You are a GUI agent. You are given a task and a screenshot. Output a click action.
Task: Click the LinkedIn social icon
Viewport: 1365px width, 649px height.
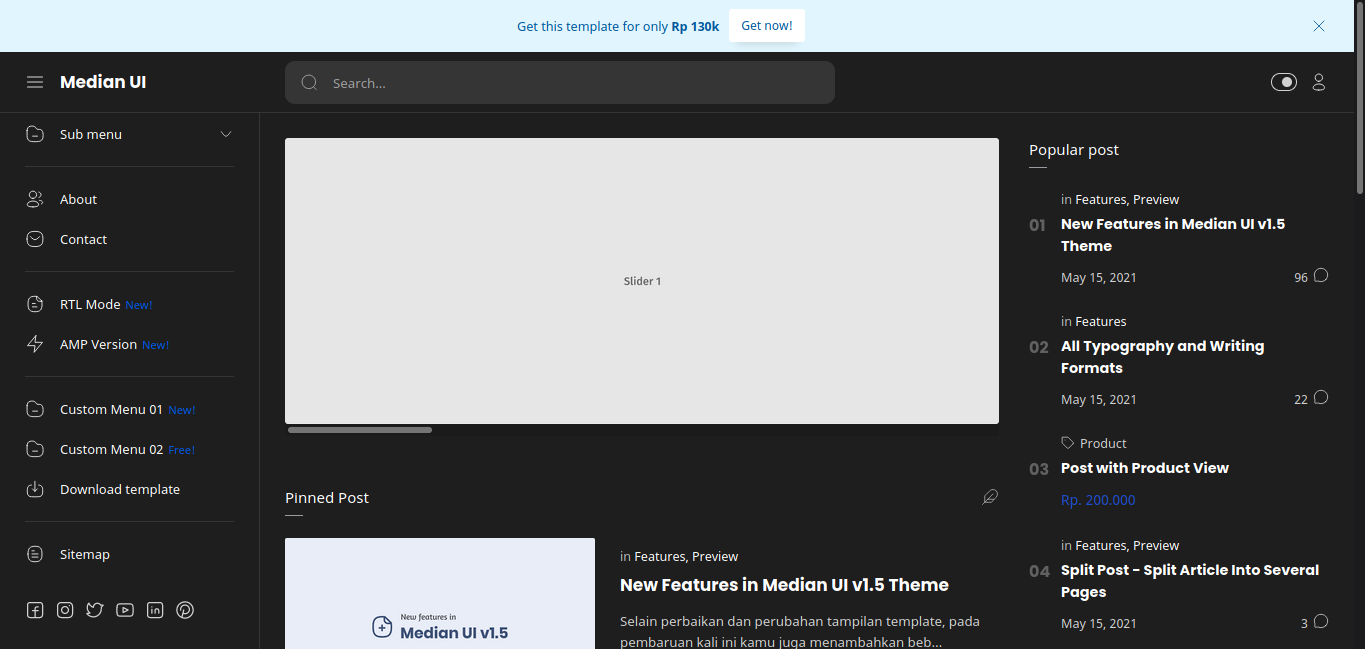(155, 610)
